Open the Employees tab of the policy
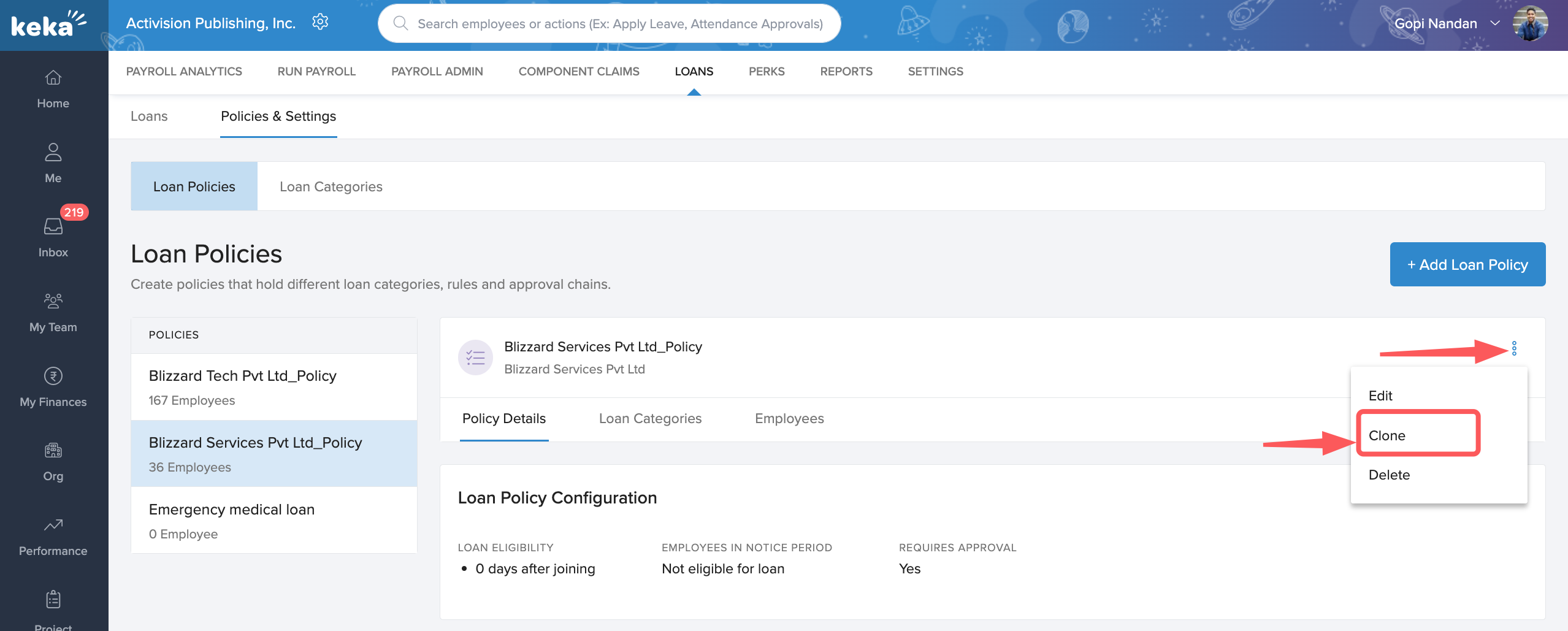The image size is (1568, 631). 789,418
